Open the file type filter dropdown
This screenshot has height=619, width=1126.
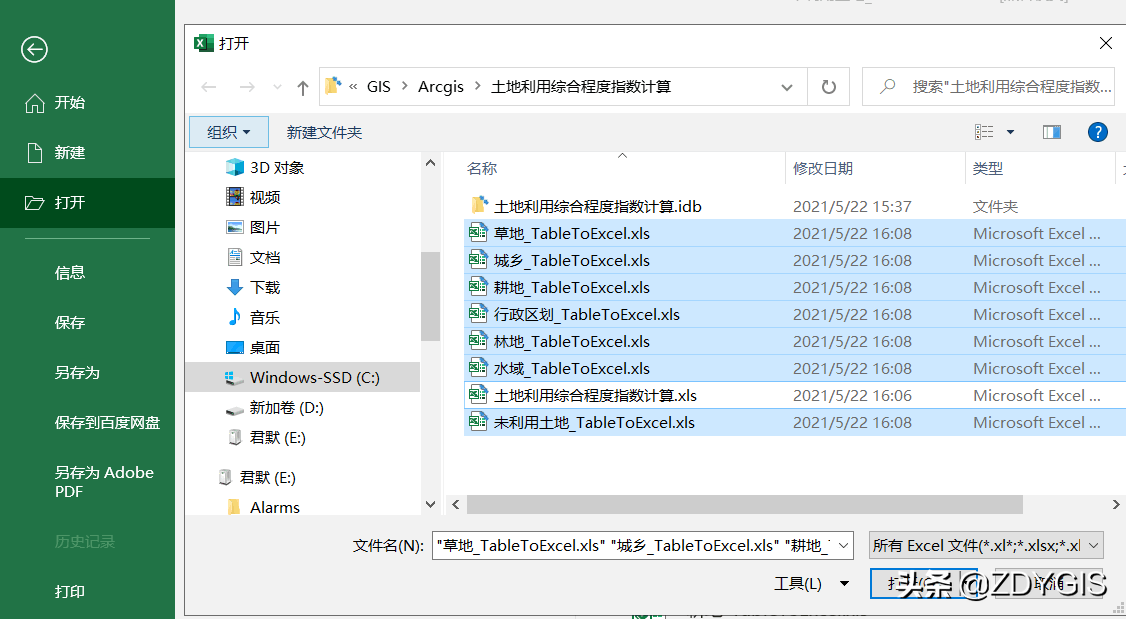point(986,546)
